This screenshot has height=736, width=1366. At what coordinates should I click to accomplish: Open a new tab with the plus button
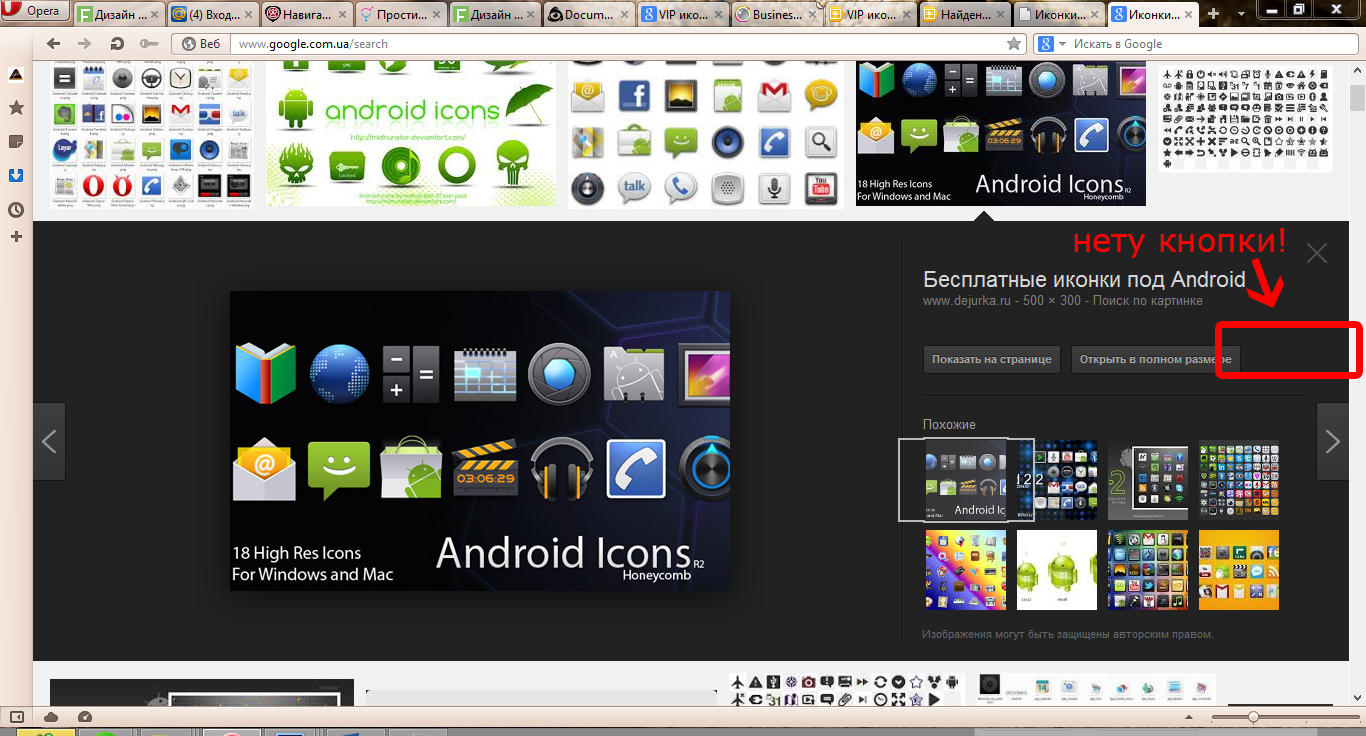(x=1214, y=13)
